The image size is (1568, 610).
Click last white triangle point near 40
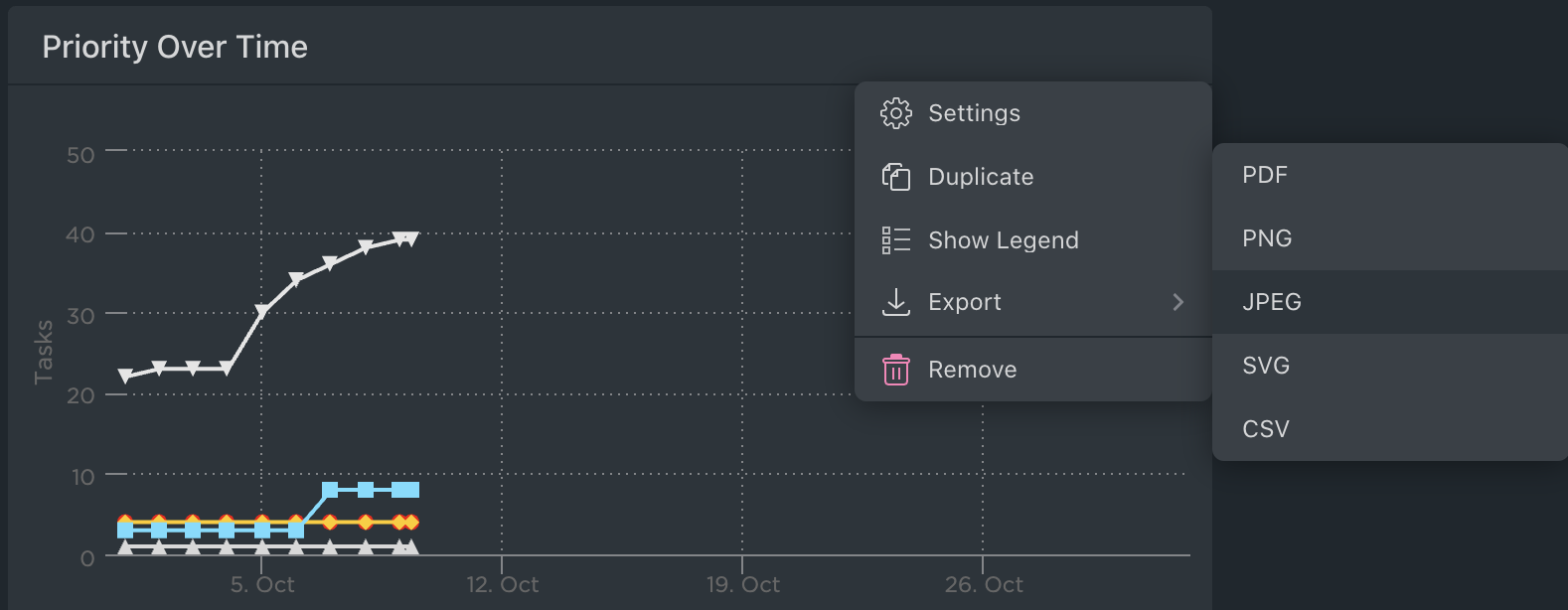coord(410,238)
